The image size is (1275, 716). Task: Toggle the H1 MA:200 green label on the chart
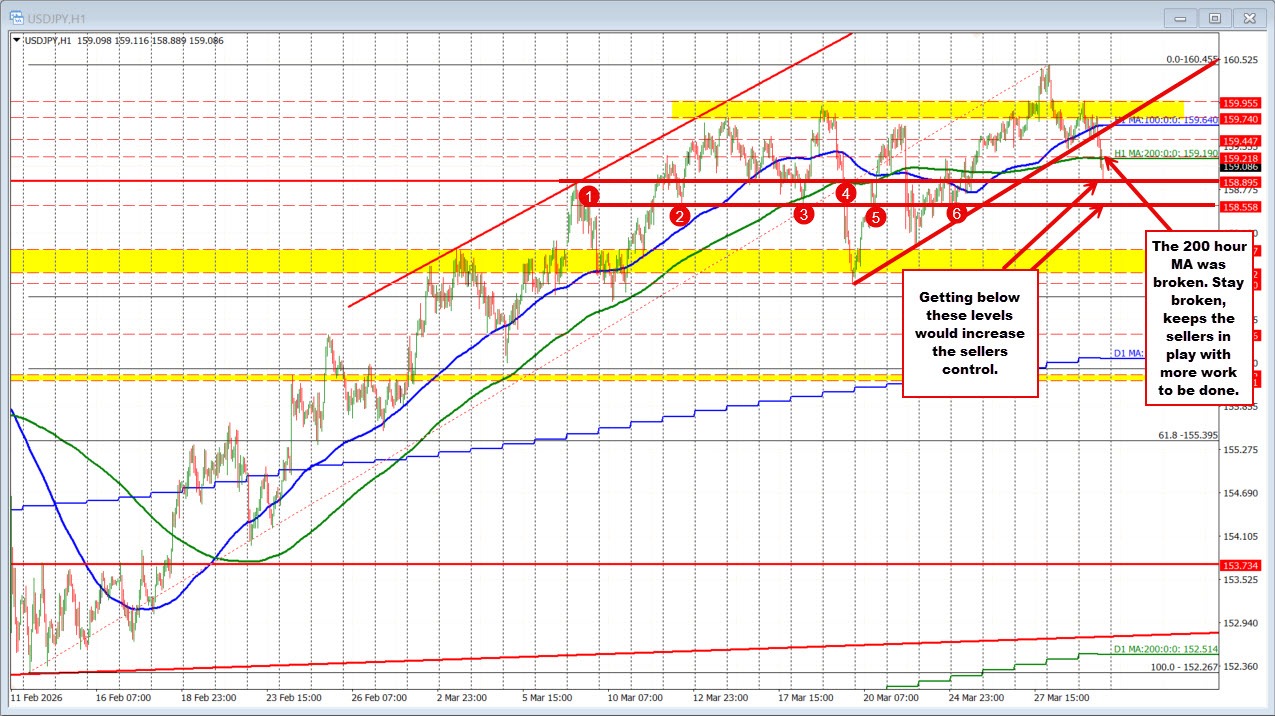pos(1166,154)
